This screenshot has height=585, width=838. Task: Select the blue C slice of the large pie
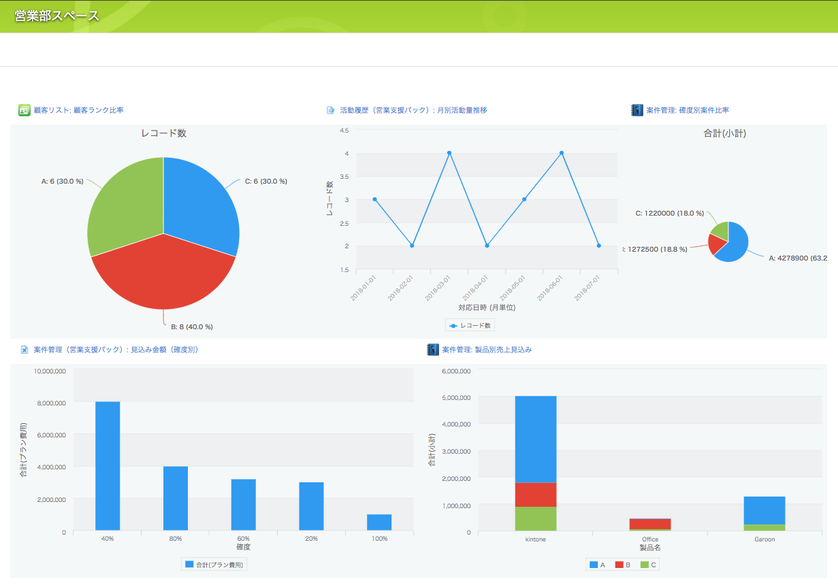click(205, 205)
